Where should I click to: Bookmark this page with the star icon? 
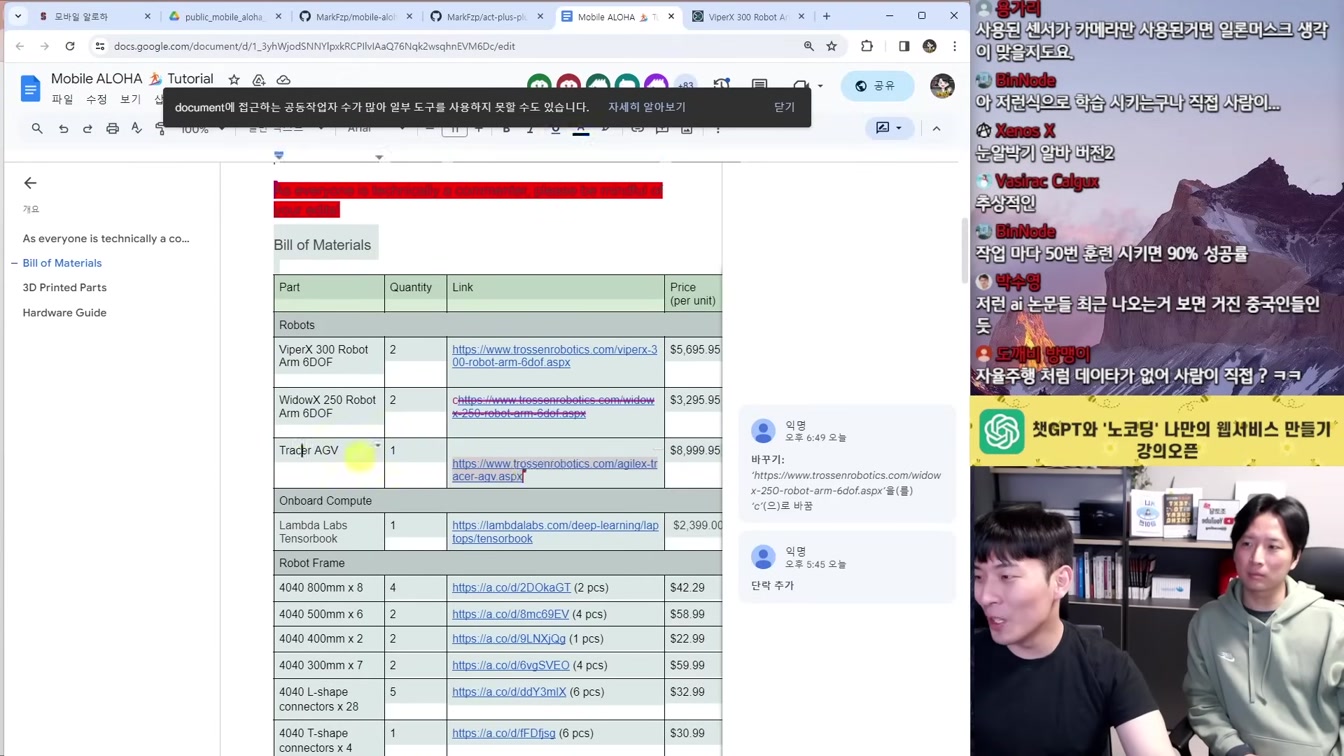[x=831, y=46]
